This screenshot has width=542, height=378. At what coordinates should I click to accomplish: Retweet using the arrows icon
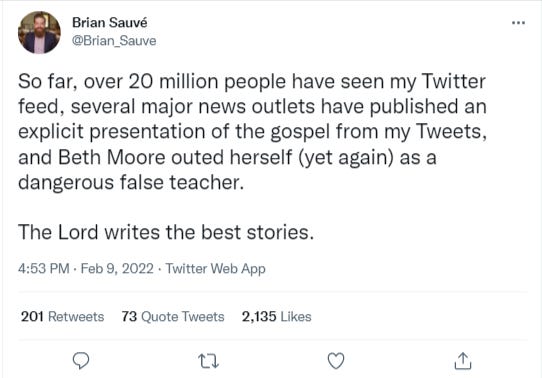pyautogui.click(x=209, y=361)
